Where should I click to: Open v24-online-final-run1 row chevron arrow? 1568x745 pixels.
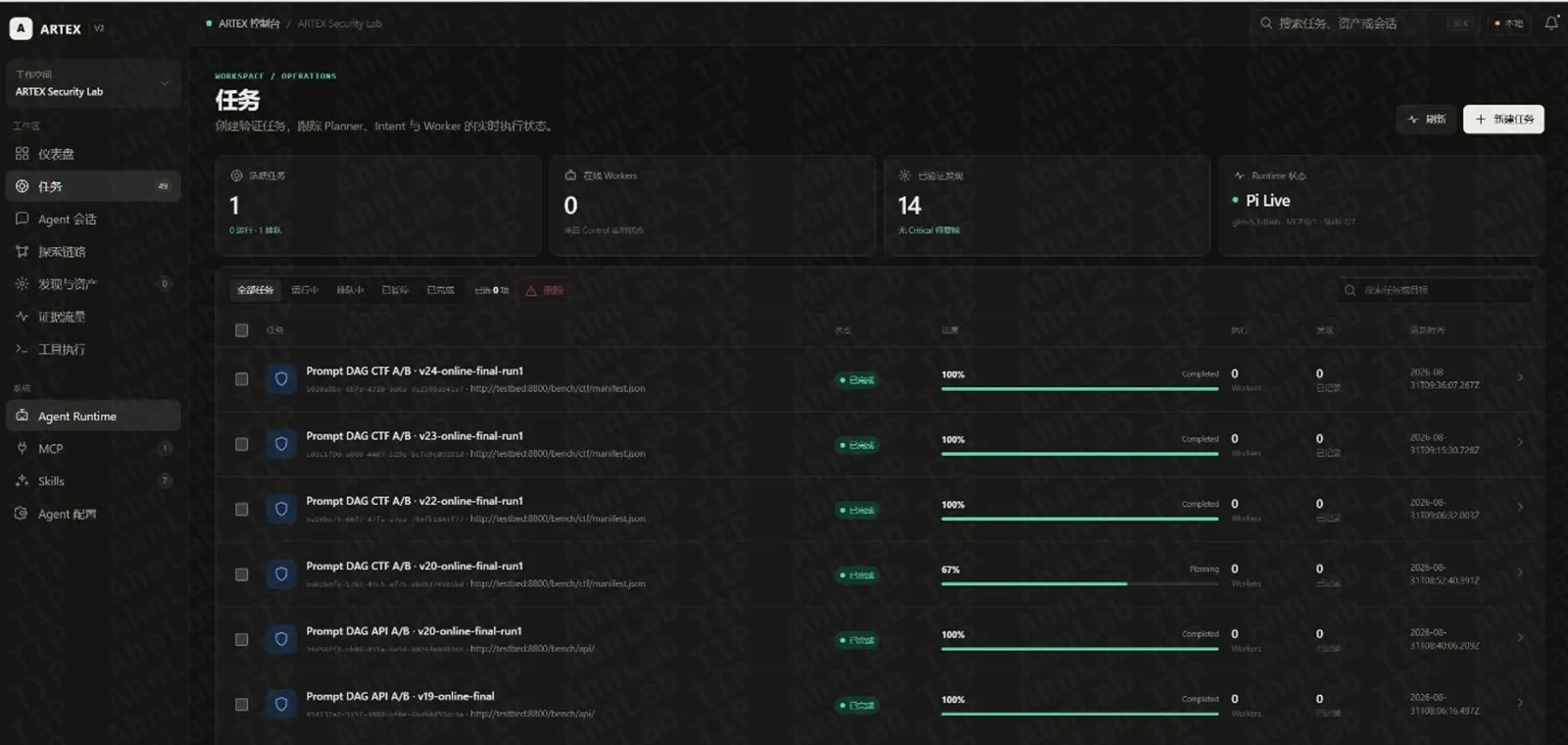coord(1520,377)
